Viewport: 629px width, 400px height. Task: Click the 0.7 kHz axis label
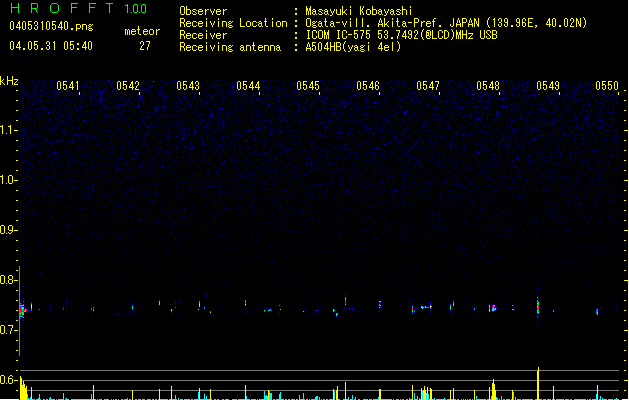tap(8, 330)
